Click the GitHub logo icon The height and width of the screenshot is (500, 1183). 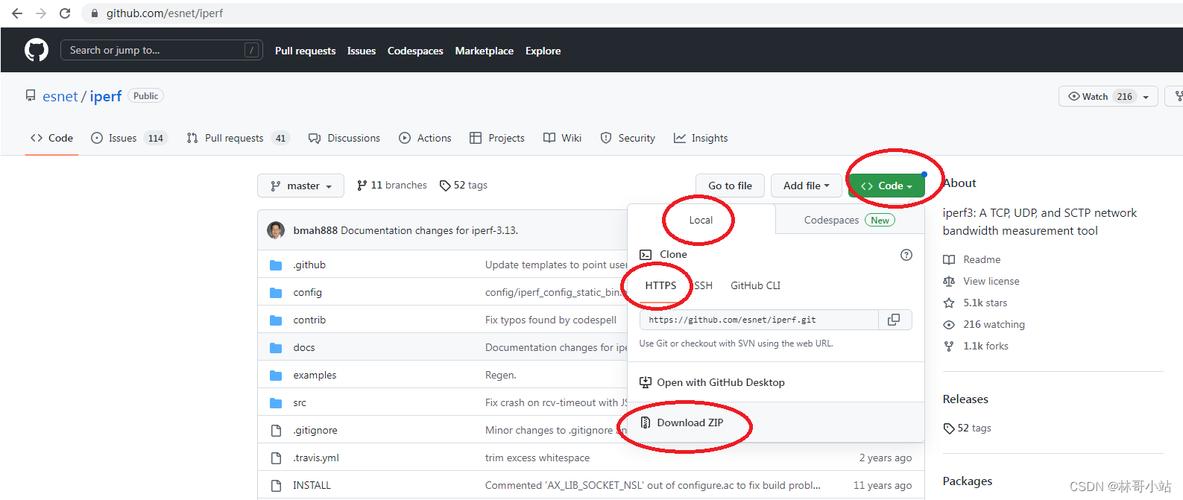36,51
